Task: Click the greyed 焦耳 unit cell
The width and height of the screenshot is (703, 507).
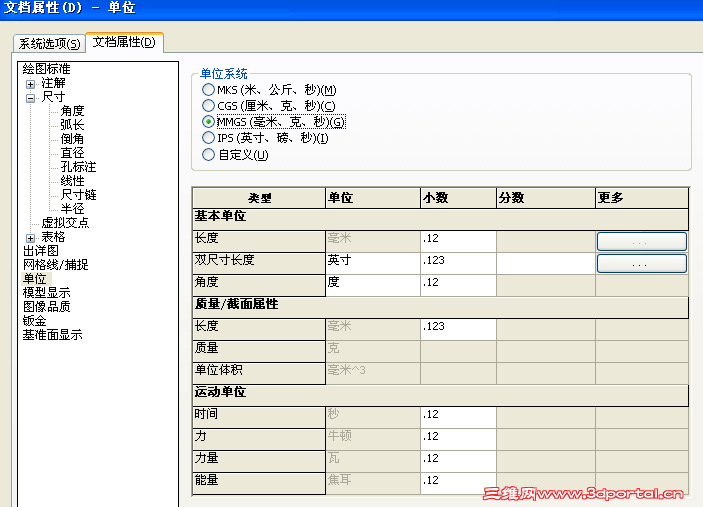Action: point(373,483)
